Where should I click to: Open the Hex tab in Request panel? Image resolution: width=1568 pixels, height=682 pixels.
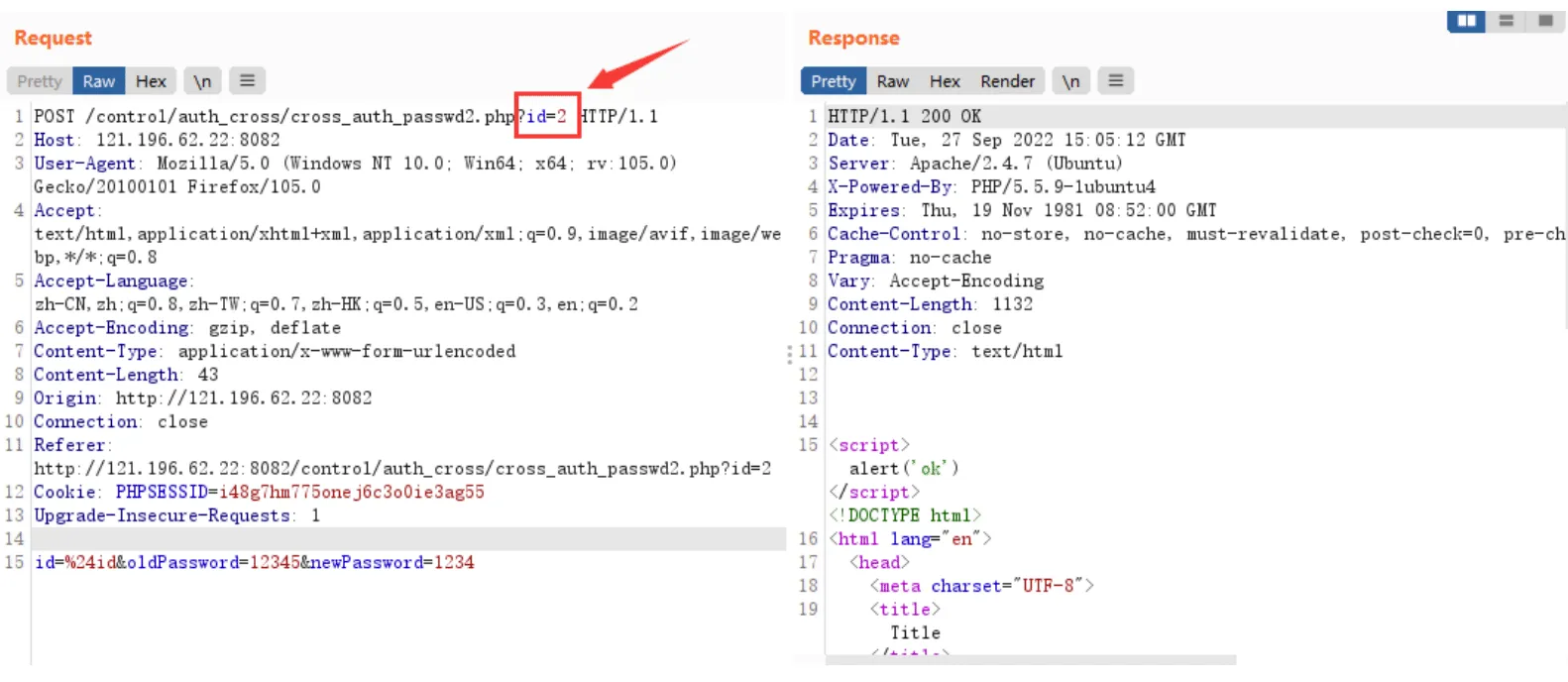pos(151,81)
